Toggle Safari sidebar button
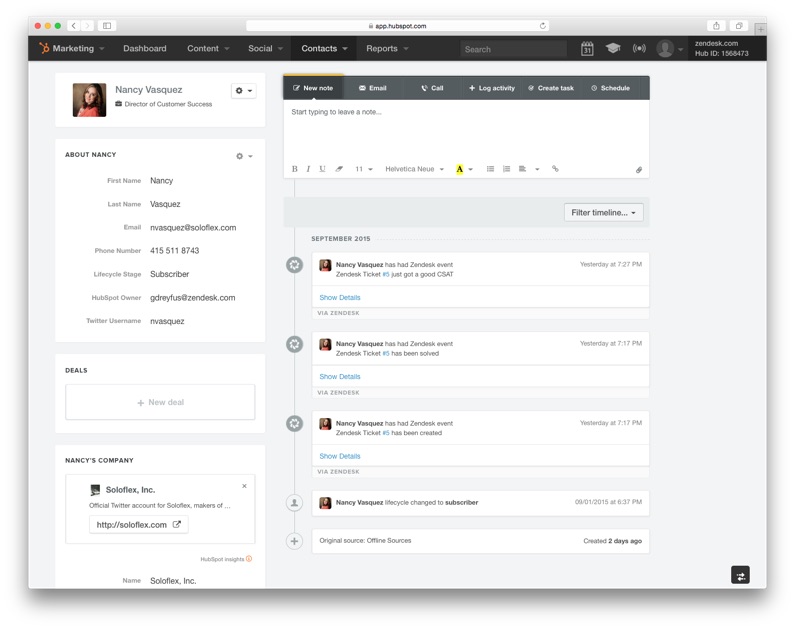The height and width of the screenshot is (628, 794). coord(107,25)
